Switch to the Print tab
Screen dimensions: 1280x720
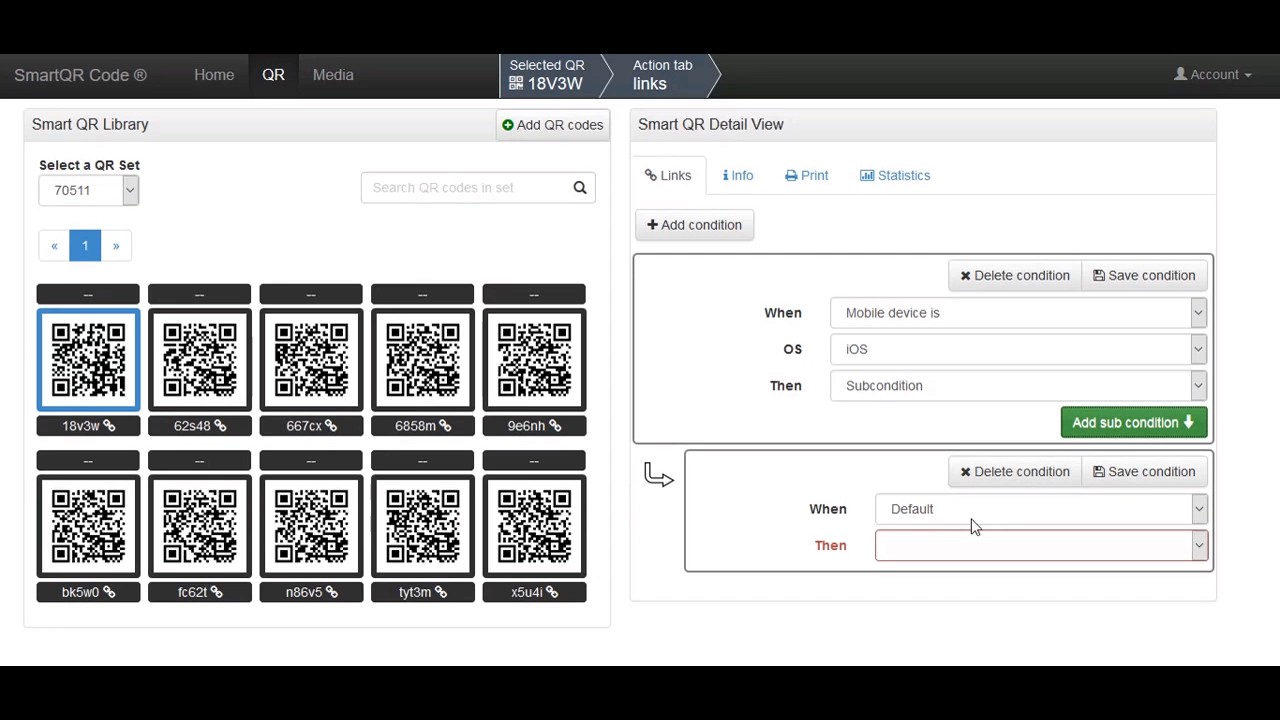[x=807, y=175]
